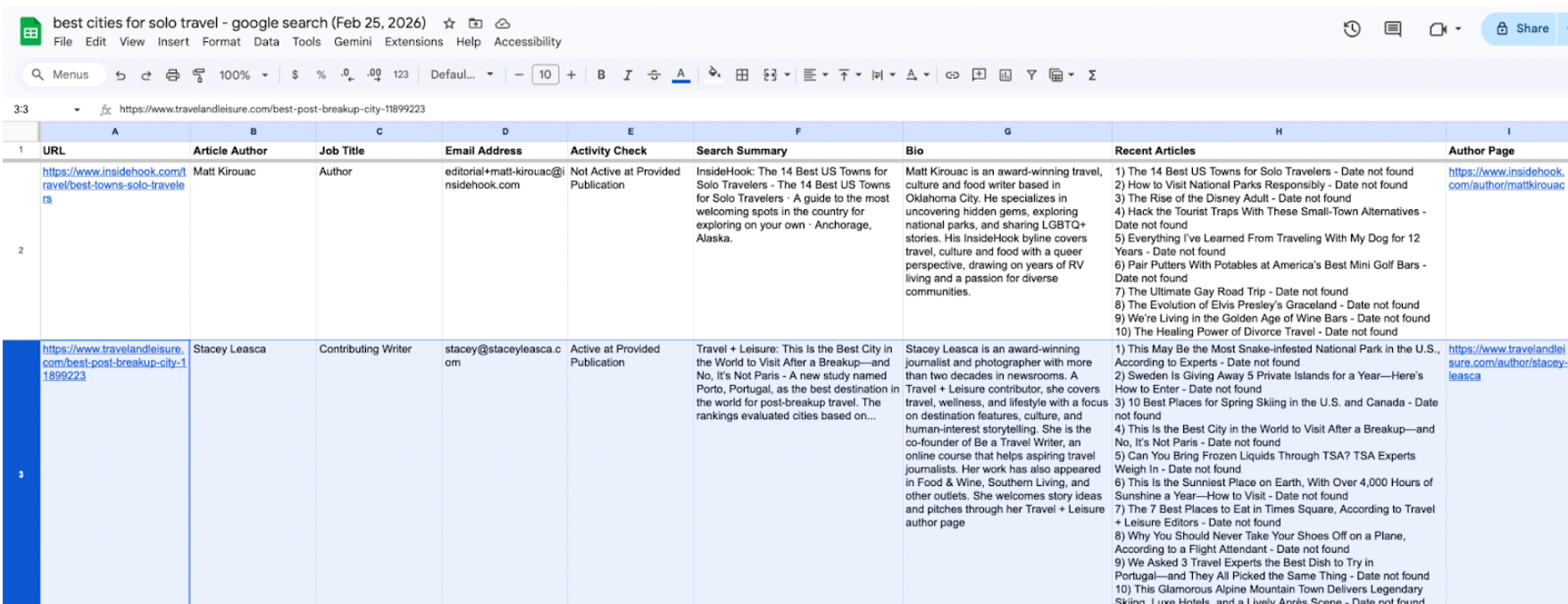Screen dimensions: 1568x604
Task: Click the video call camera icon
Action: (1438, 29)
